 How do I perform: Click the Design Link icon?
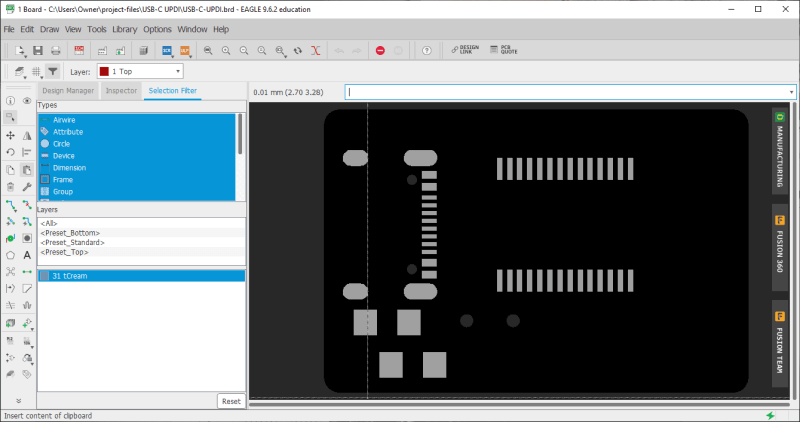466,50
